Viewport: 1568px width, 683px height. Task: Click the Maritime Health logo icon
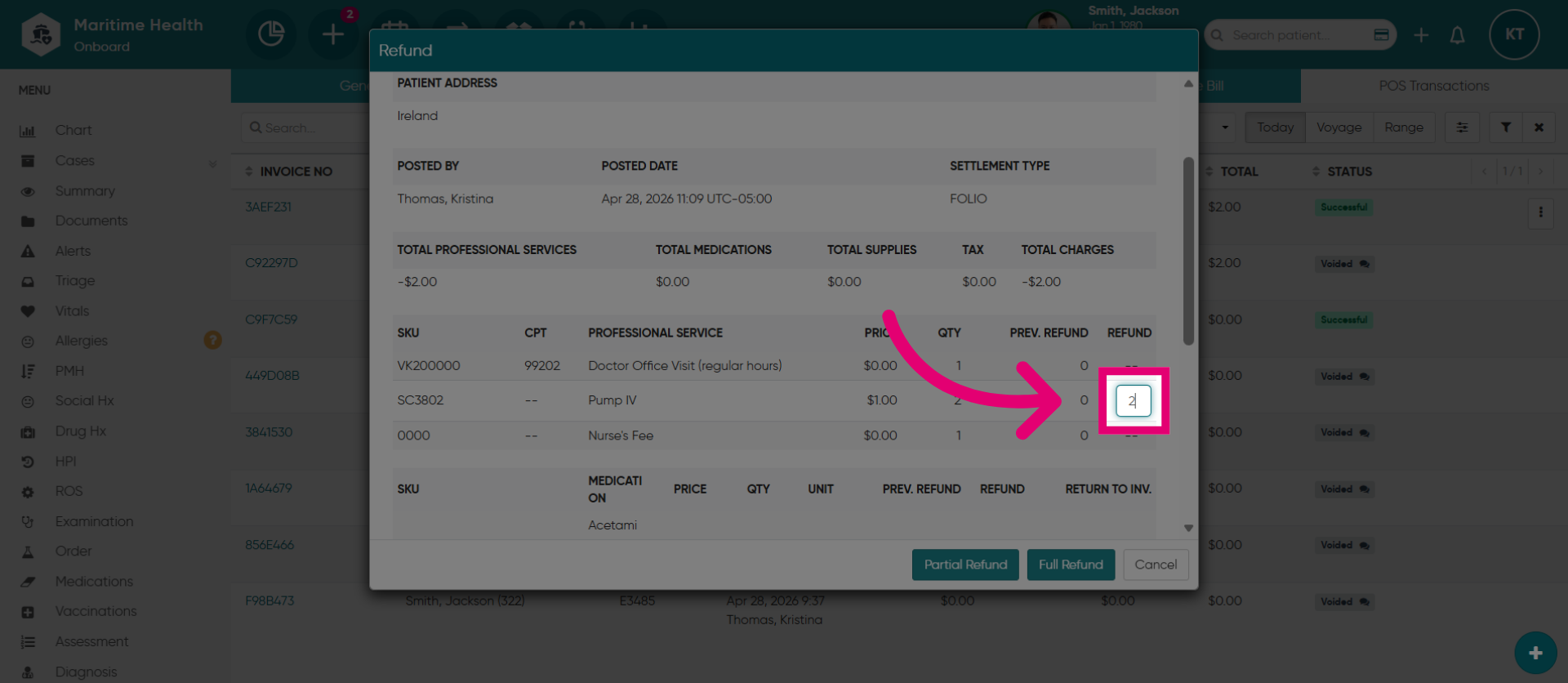(41, 34)
